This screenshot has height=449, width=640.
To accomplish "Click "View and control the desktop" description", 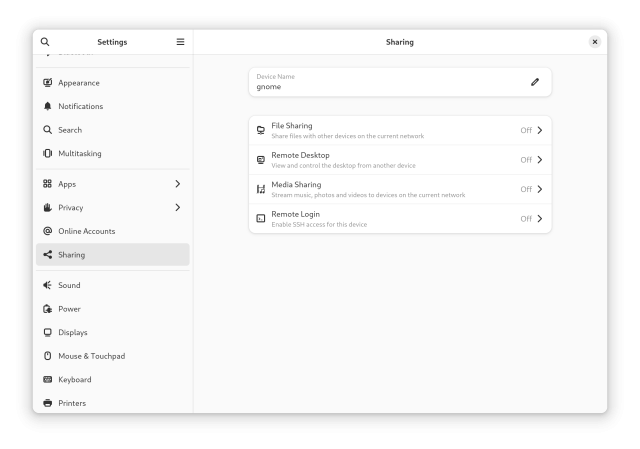I will click(343, 166).
